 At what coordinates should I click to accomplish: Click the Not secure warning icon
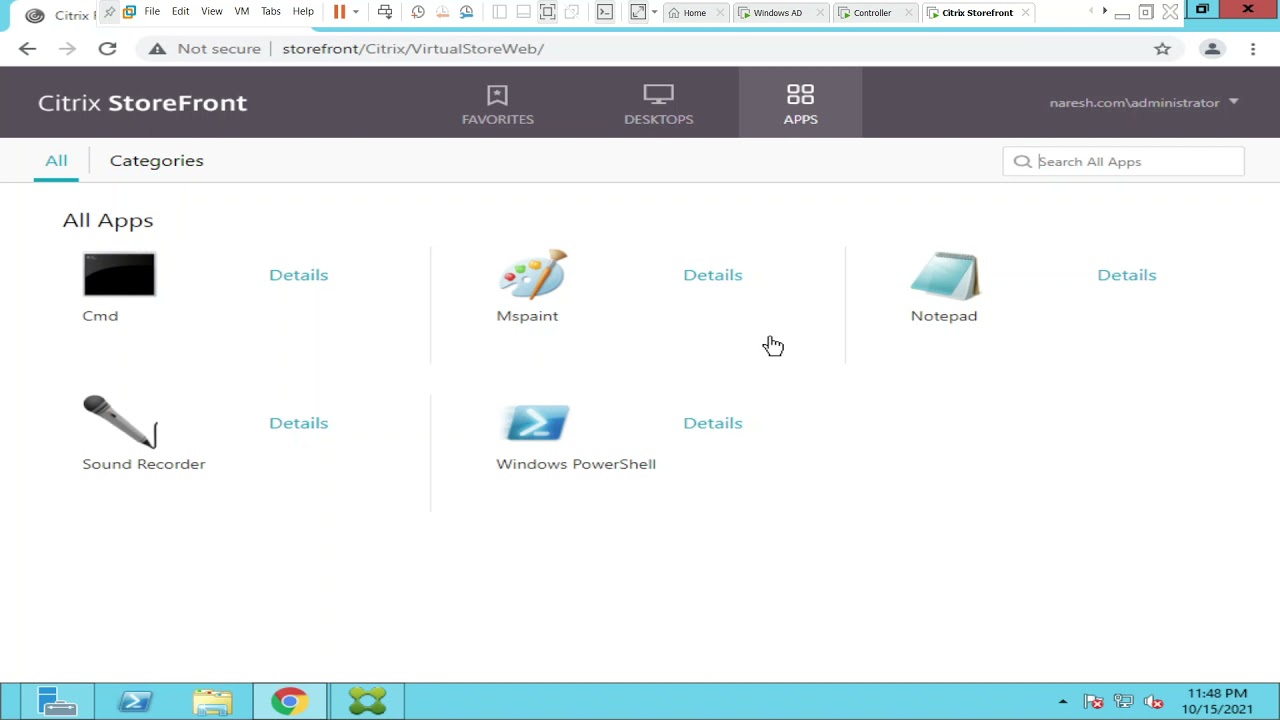coord(157,48)
